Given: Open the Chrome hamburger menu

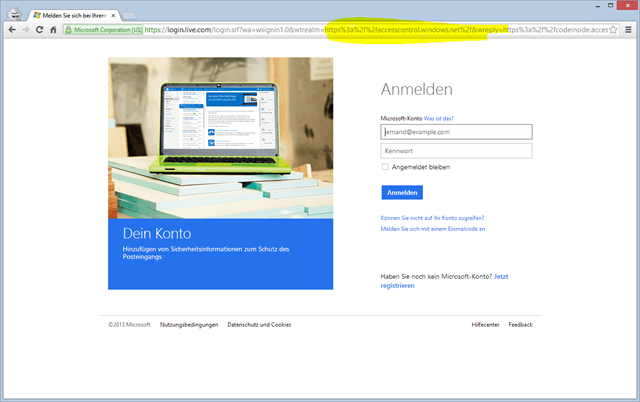Looking at the screenshot, I should [628, 30].
